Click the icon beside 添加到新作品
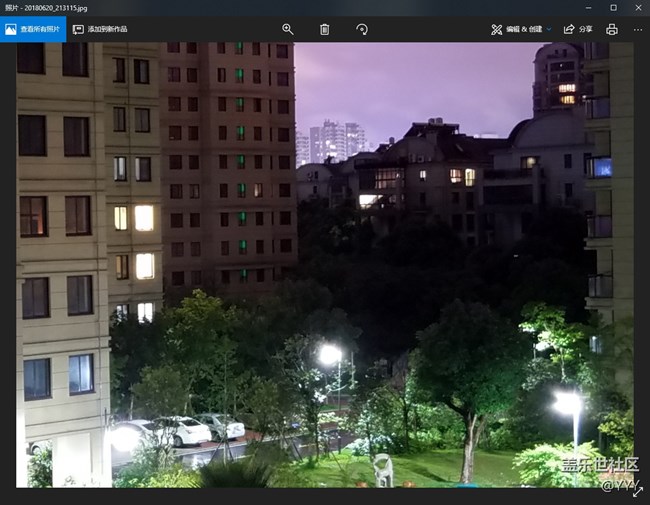This screenshot has height=505, width=650. (78, 30)
